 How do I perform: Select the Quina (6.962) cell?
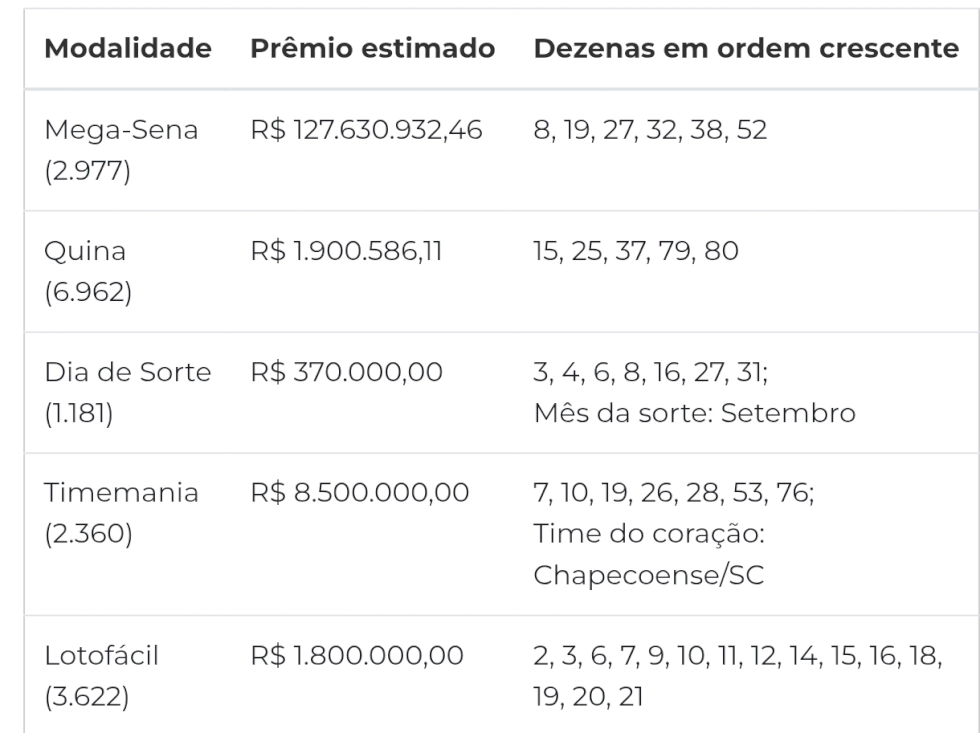(88, 271)
